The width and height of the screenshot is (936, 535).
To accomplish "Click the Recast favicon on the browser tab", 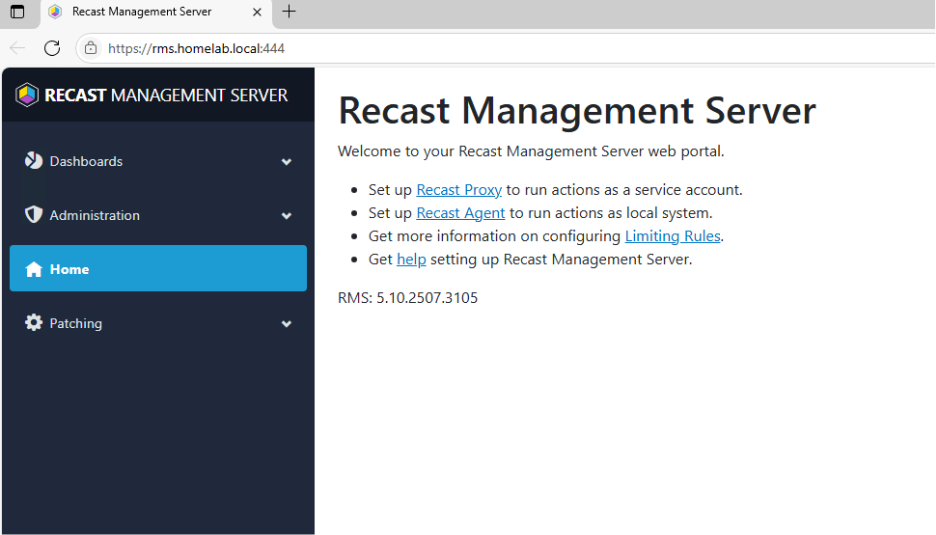I will [x=55, y=12].
